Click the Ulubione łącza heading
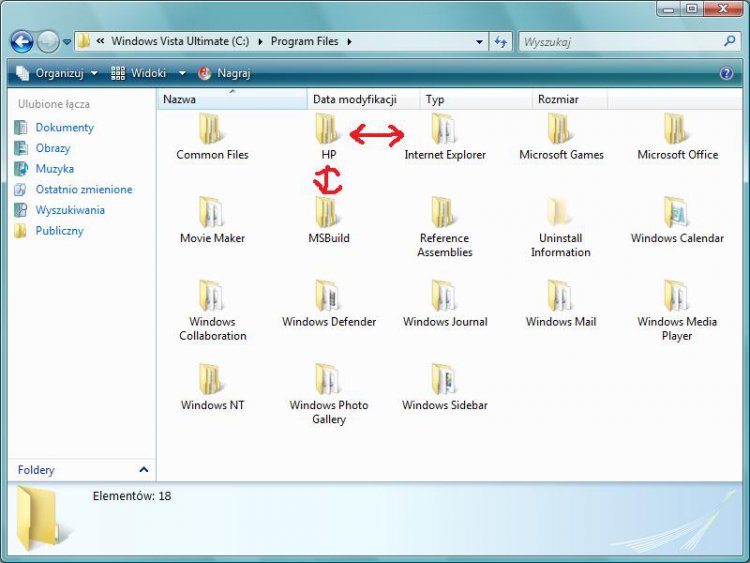This screenshot has height=563, width=750. coord(54,104)
